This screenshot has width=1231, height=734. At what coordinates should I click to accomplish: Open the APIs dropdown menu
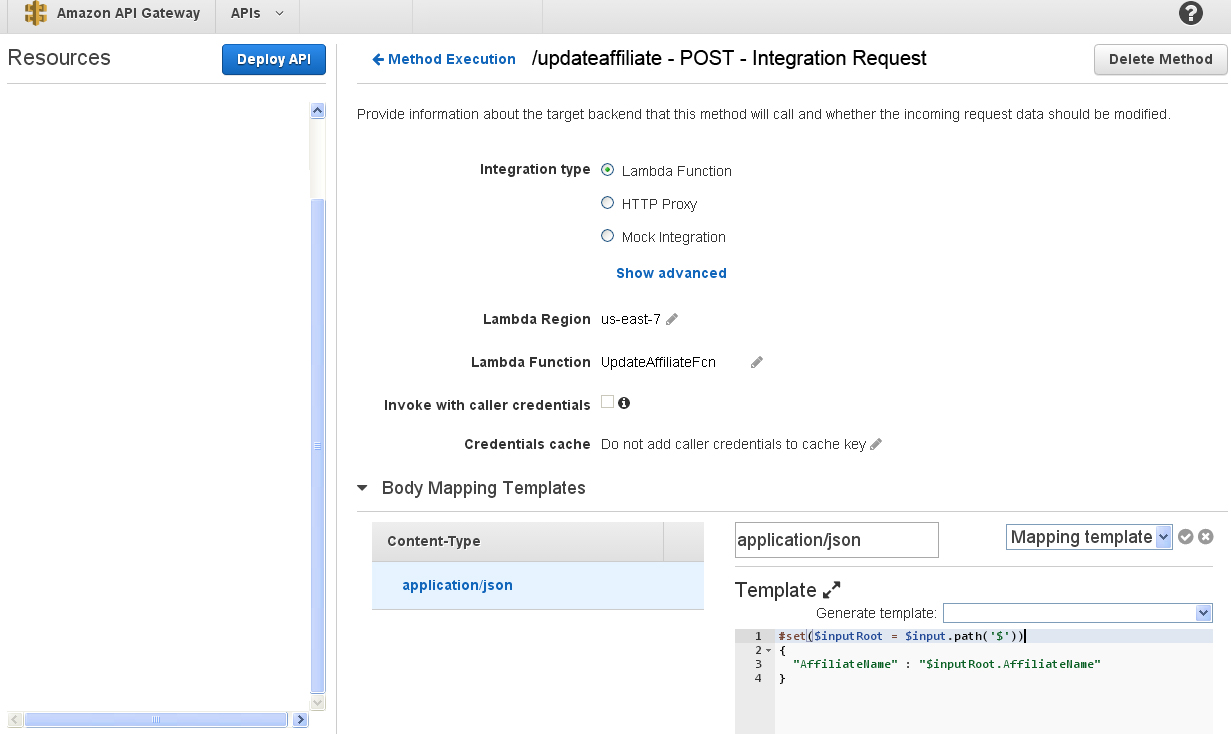pyautogui.click(x=257, y=14)
